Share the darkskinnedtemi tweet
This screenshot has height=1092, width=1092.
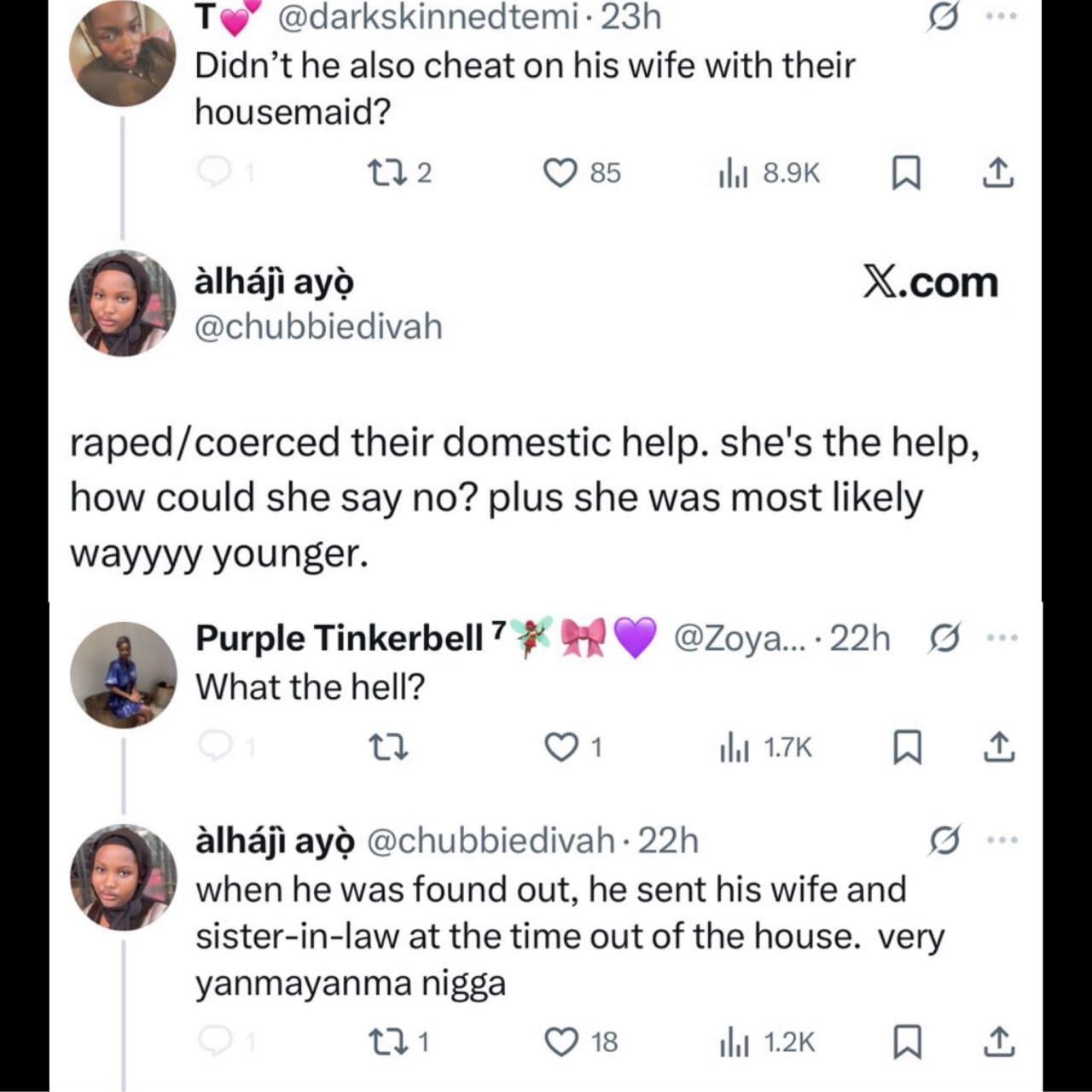pyautogui.click(x=997, y=173)
